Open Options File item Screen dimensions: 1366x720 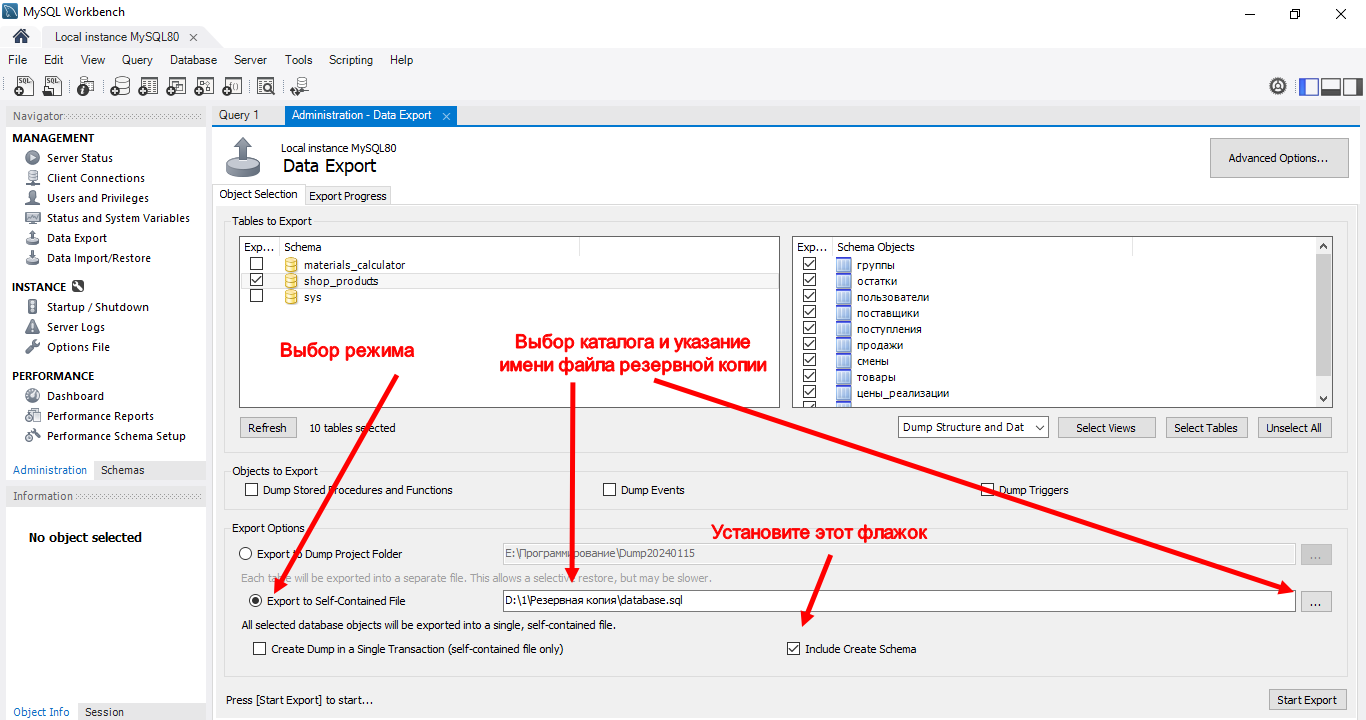click(78, 347)
